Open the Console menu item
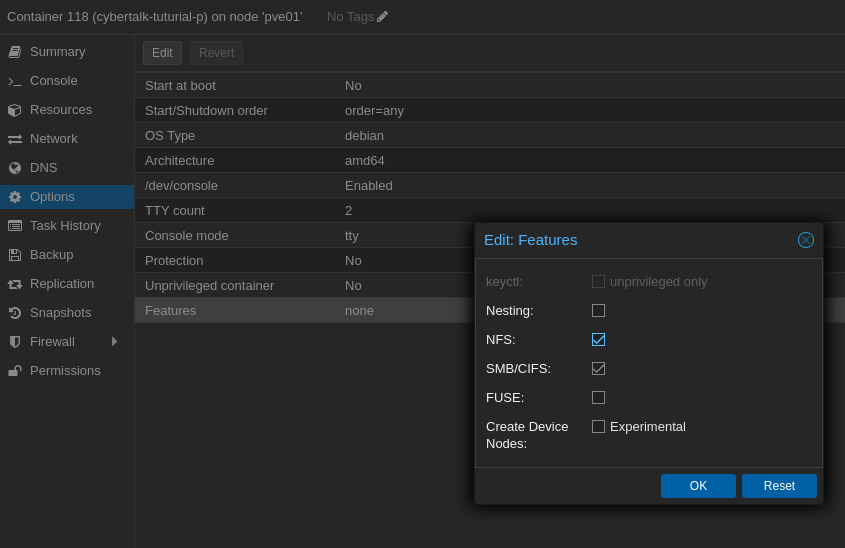The width and height of the screenshot is (845, 548). [x=67, y=81]
